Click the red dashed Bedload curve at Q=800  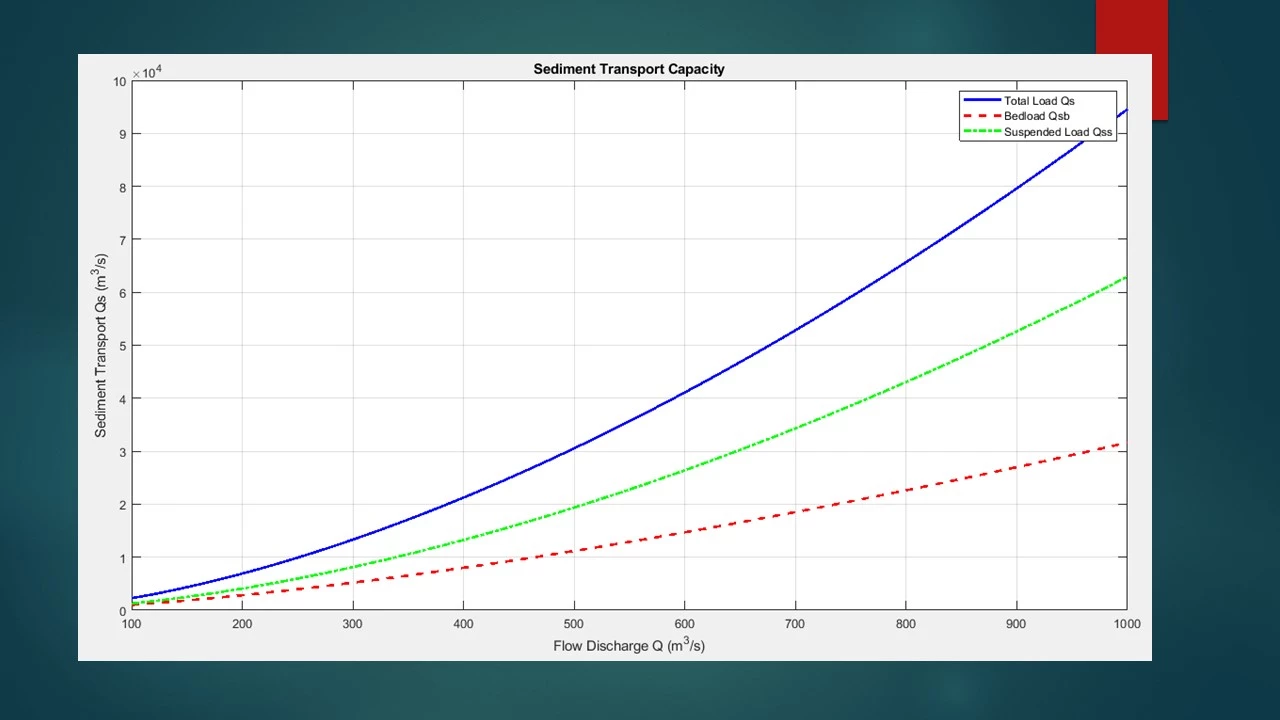tap(905, 490)
